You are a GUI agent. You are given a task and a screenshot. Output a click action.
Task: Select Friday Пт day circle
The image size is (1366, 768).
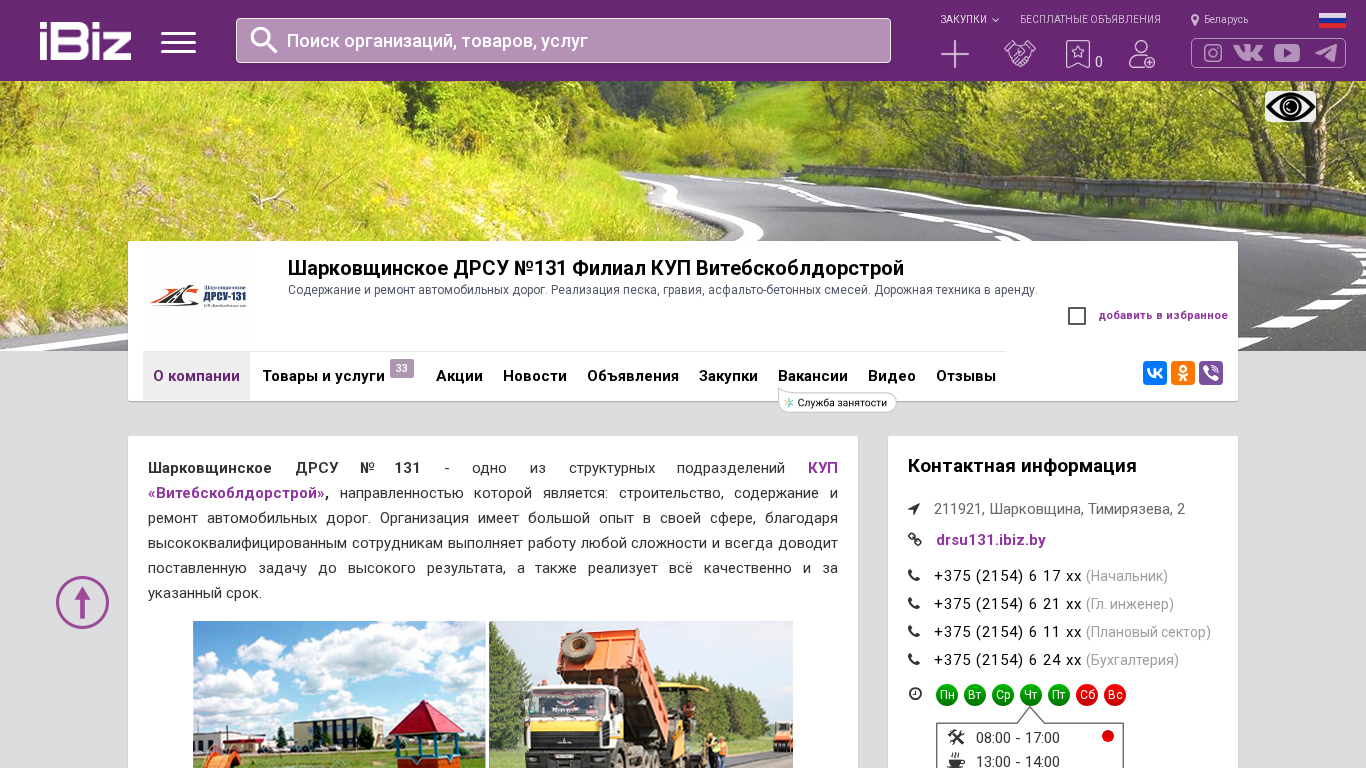(1059, 695)
